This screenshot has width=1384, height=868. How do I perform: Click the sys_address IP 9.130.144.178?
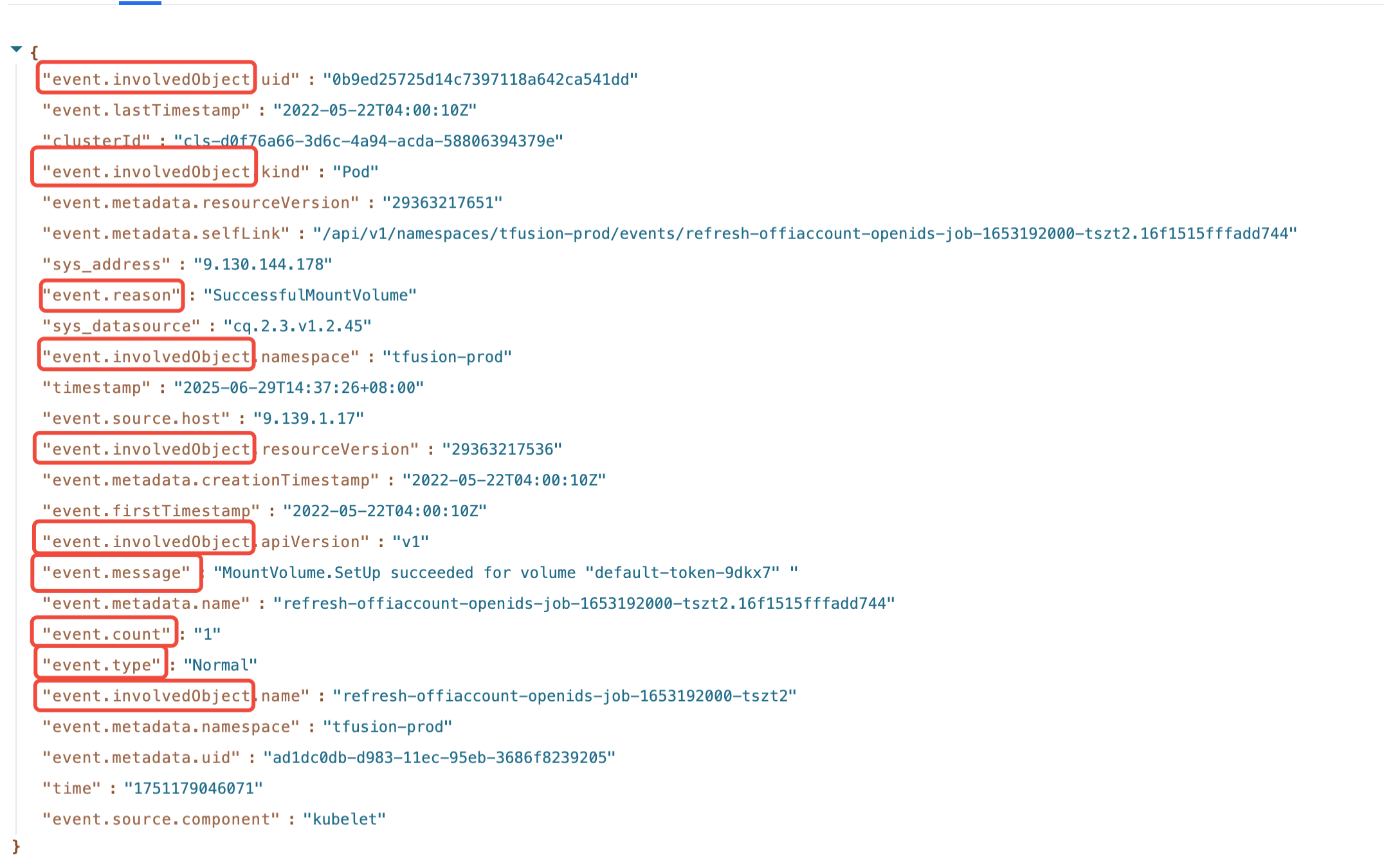click(x=263, y=264)
